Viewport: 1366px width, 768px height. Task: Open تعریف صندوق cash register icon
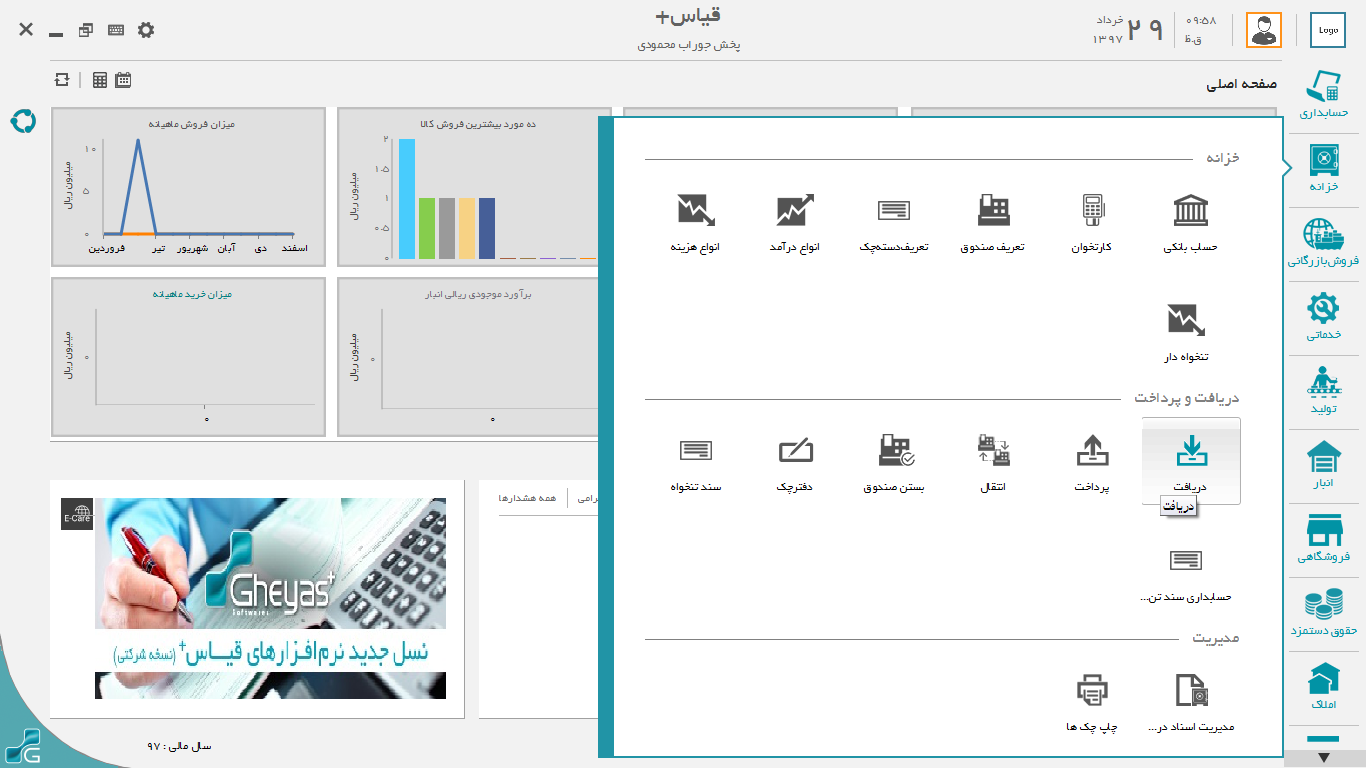(993, 222)
